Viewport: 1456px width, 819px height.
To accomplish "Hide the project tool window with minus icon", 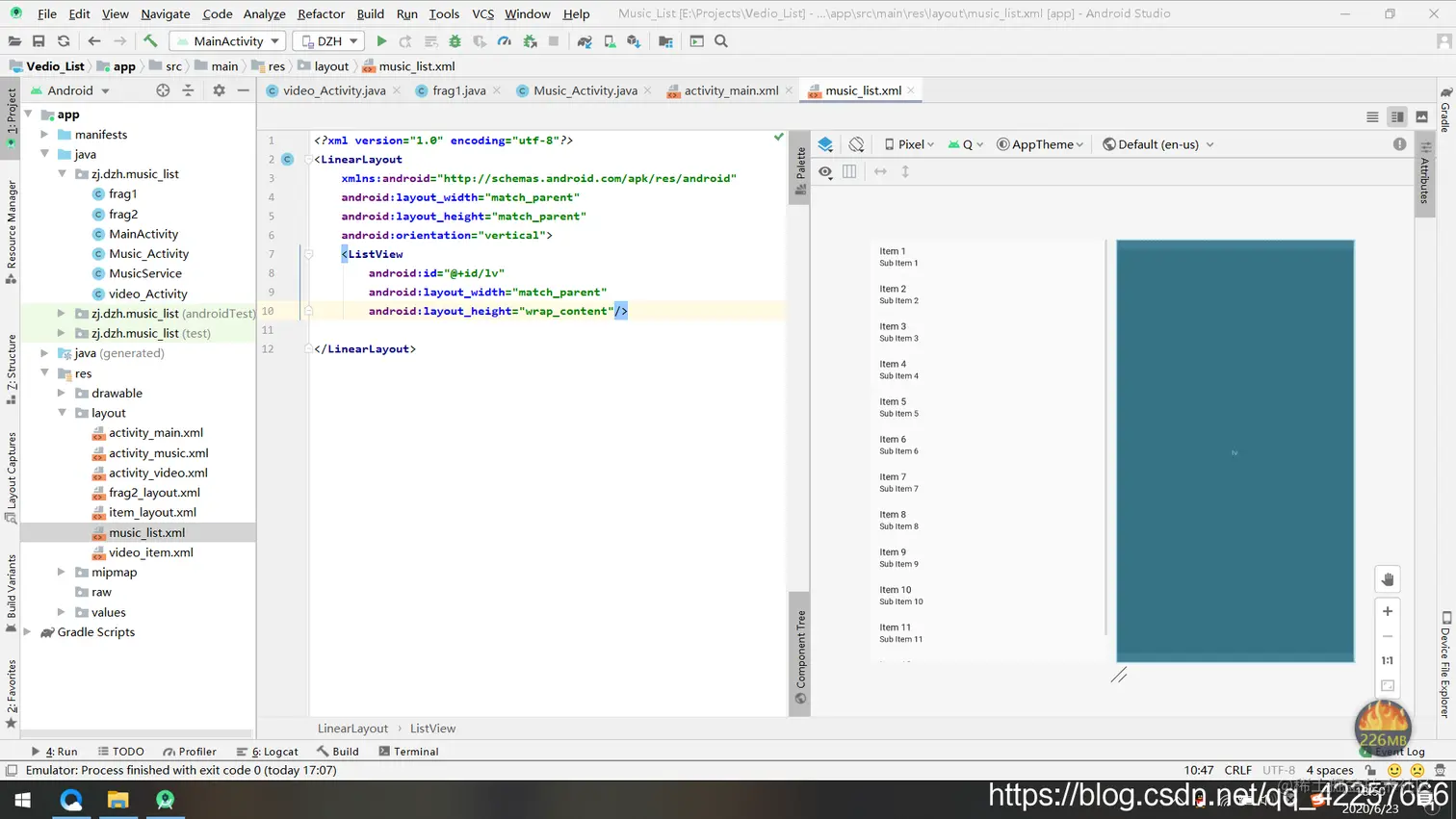I will [x=243, y=90].
